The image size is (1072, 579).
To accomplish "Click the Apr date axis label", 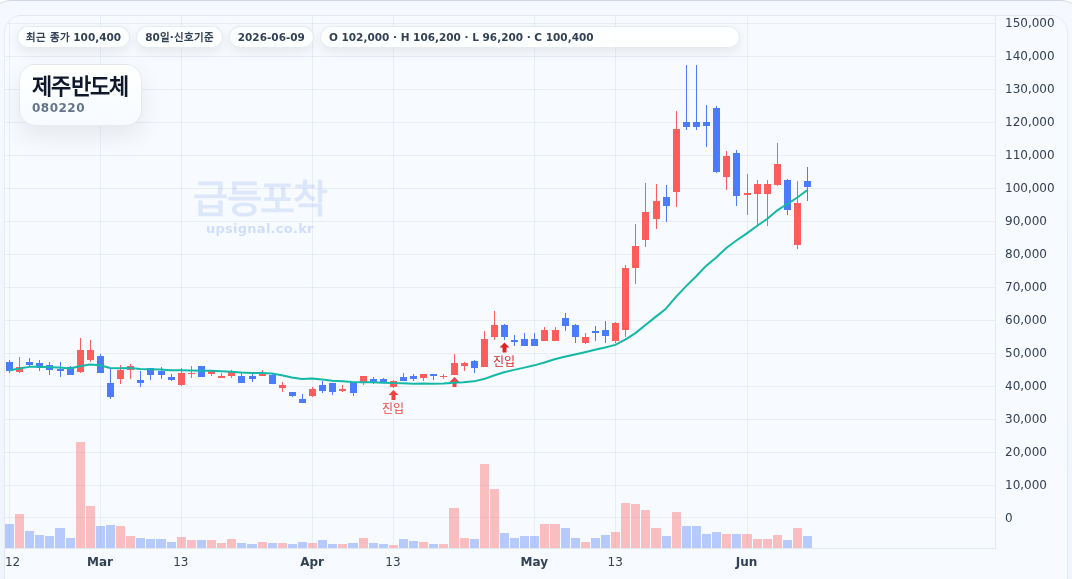I will [x=312, y=562].
